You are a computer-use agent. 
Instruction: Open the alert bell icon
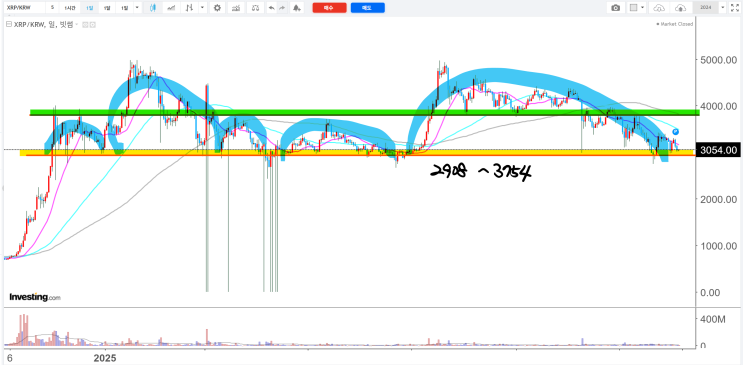[x=297, y=8]
